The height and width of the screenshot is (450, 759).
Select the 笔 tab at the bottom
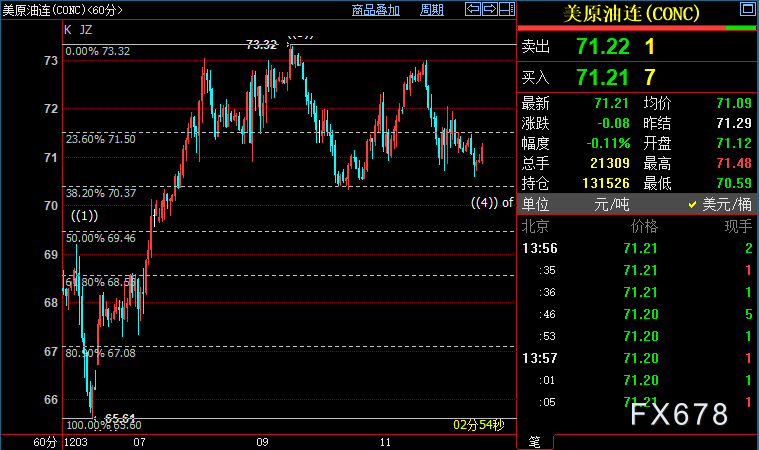pos(534,441)
